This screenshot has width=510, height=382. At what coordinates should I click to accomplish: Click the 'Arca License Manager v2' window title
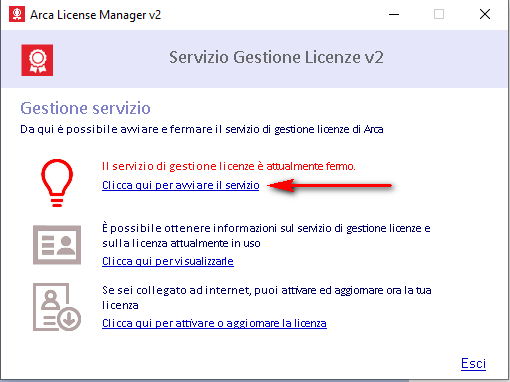click(x=95, y=15)
